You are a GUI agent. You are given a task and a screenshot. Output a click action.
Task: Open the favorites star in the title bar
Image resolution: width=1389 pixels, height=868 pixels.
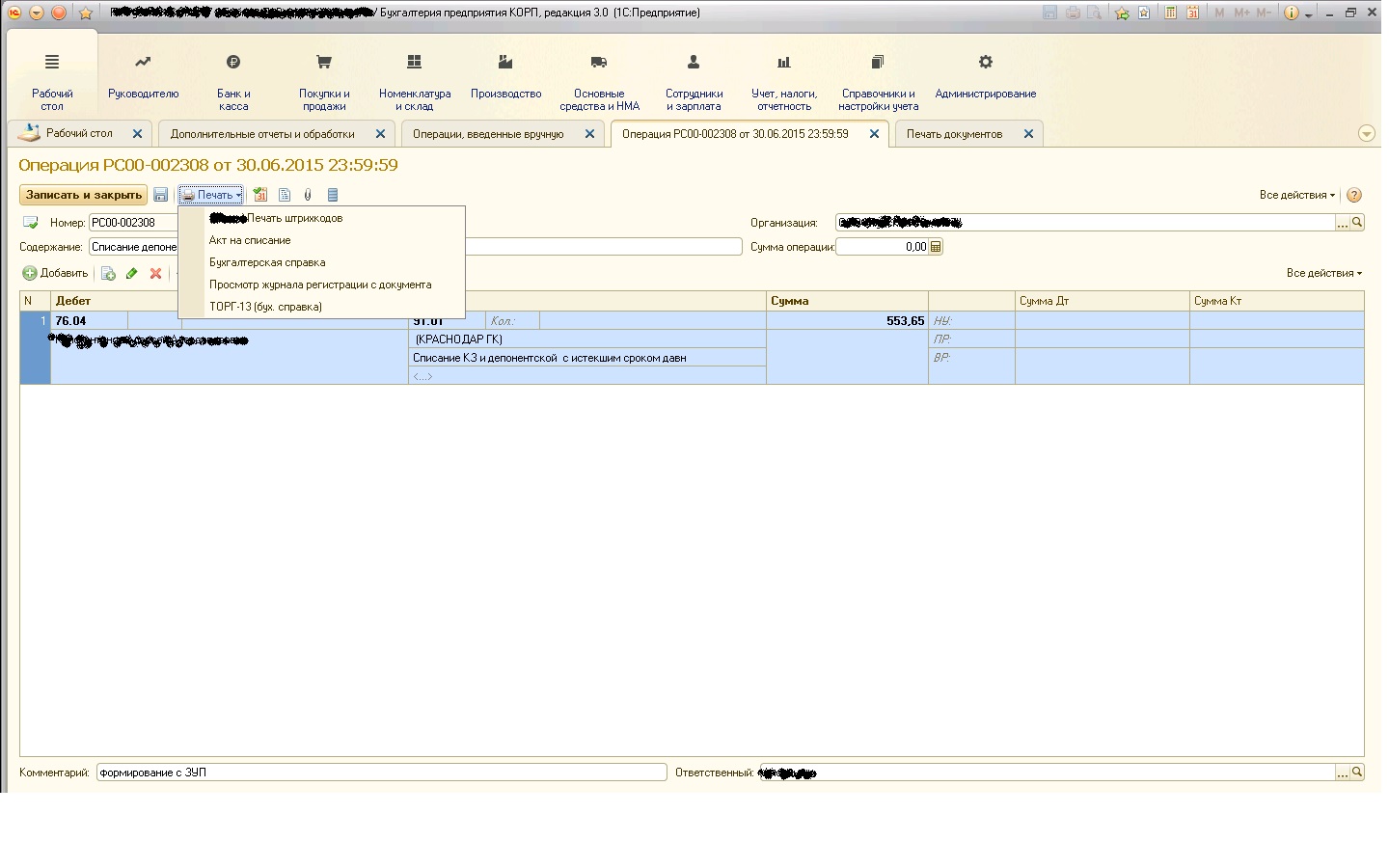coord(85,13)
